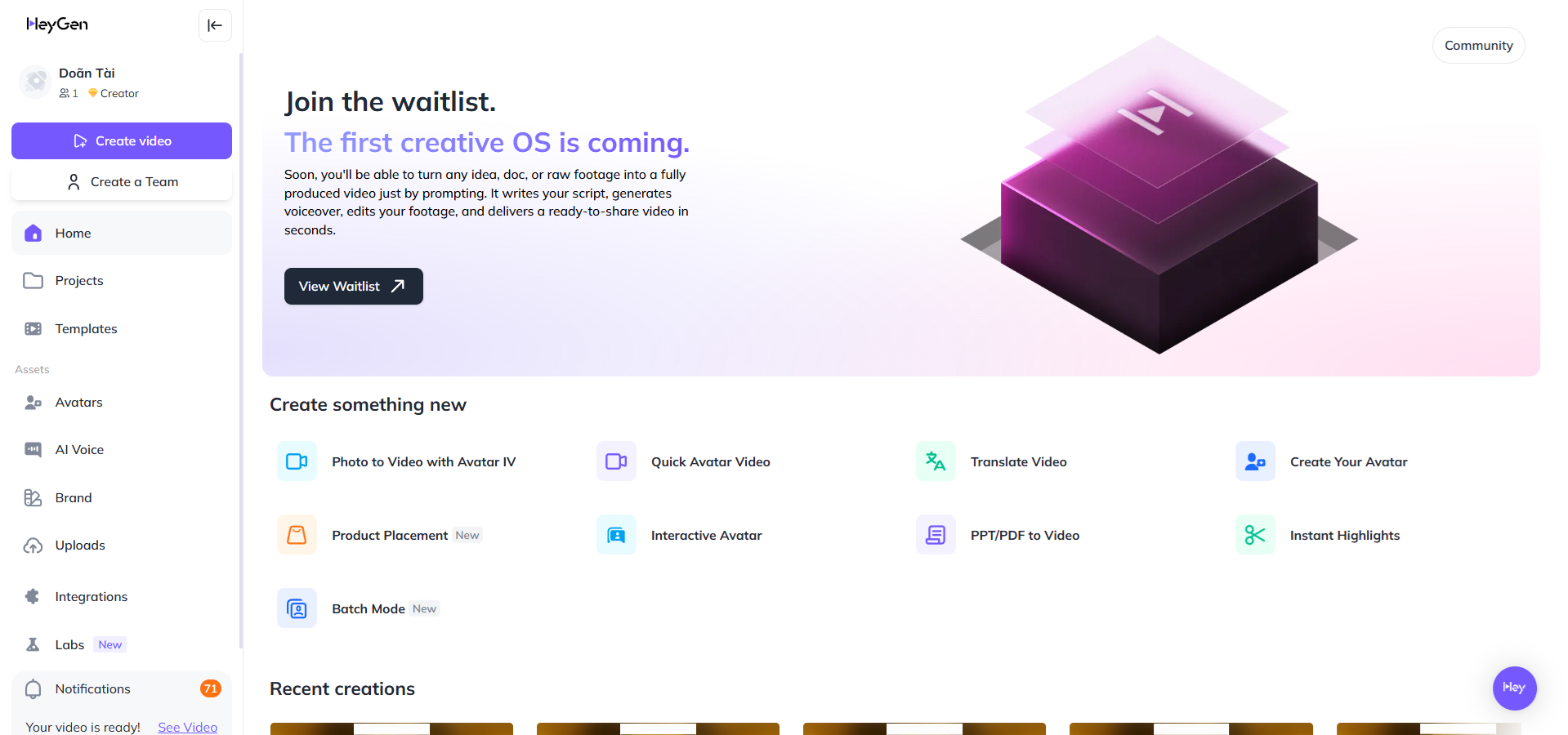Open the Quick Avatar Video icon
Viewport: 1568px width, 735px height.
[x=616, y=461]
